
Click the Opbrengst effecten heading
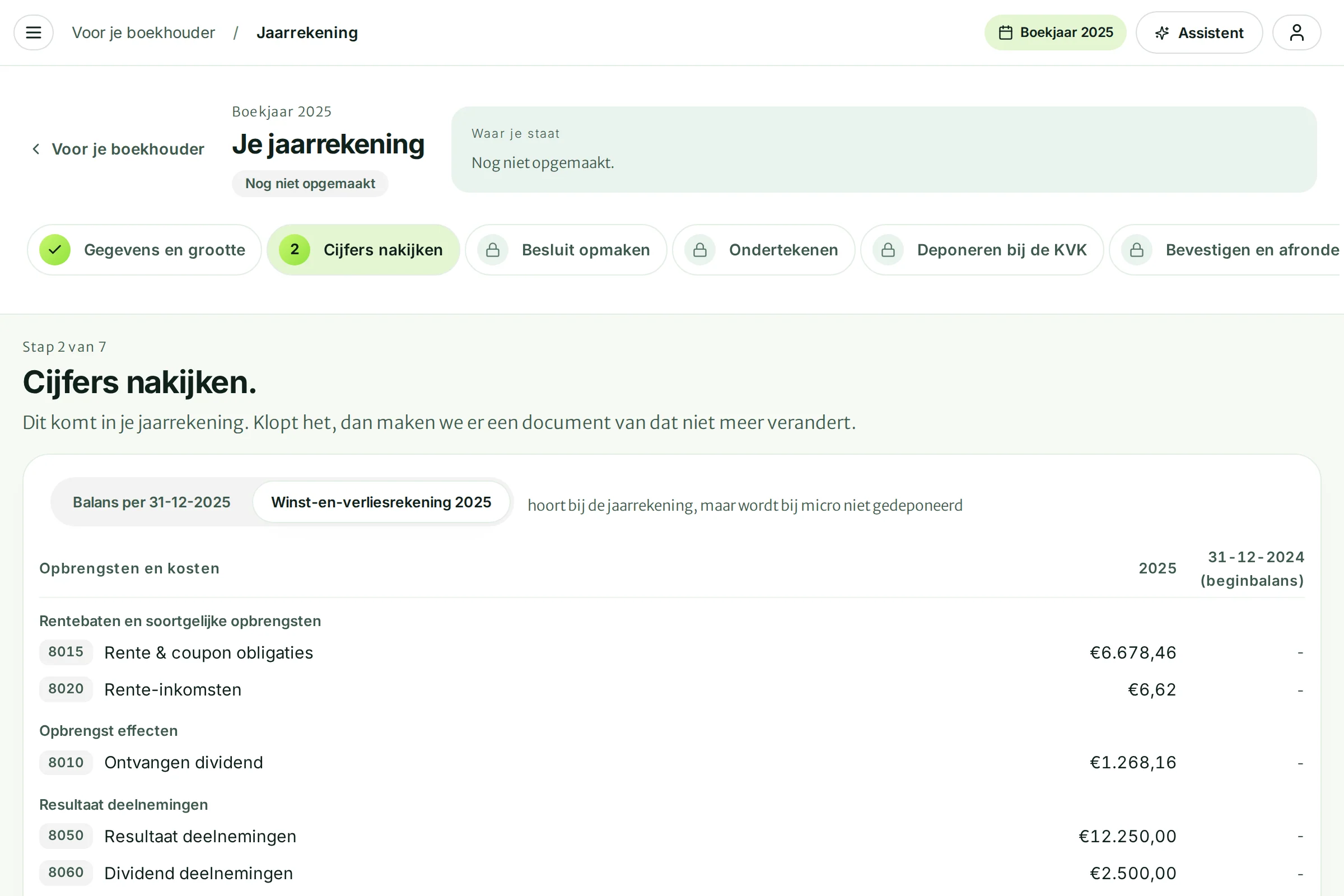pyautogui.click(x=109, y=731)
